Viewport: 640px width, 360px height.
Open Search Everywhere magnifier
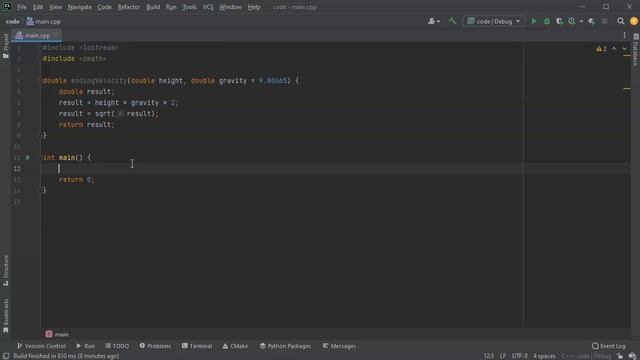tap(621, 21)
